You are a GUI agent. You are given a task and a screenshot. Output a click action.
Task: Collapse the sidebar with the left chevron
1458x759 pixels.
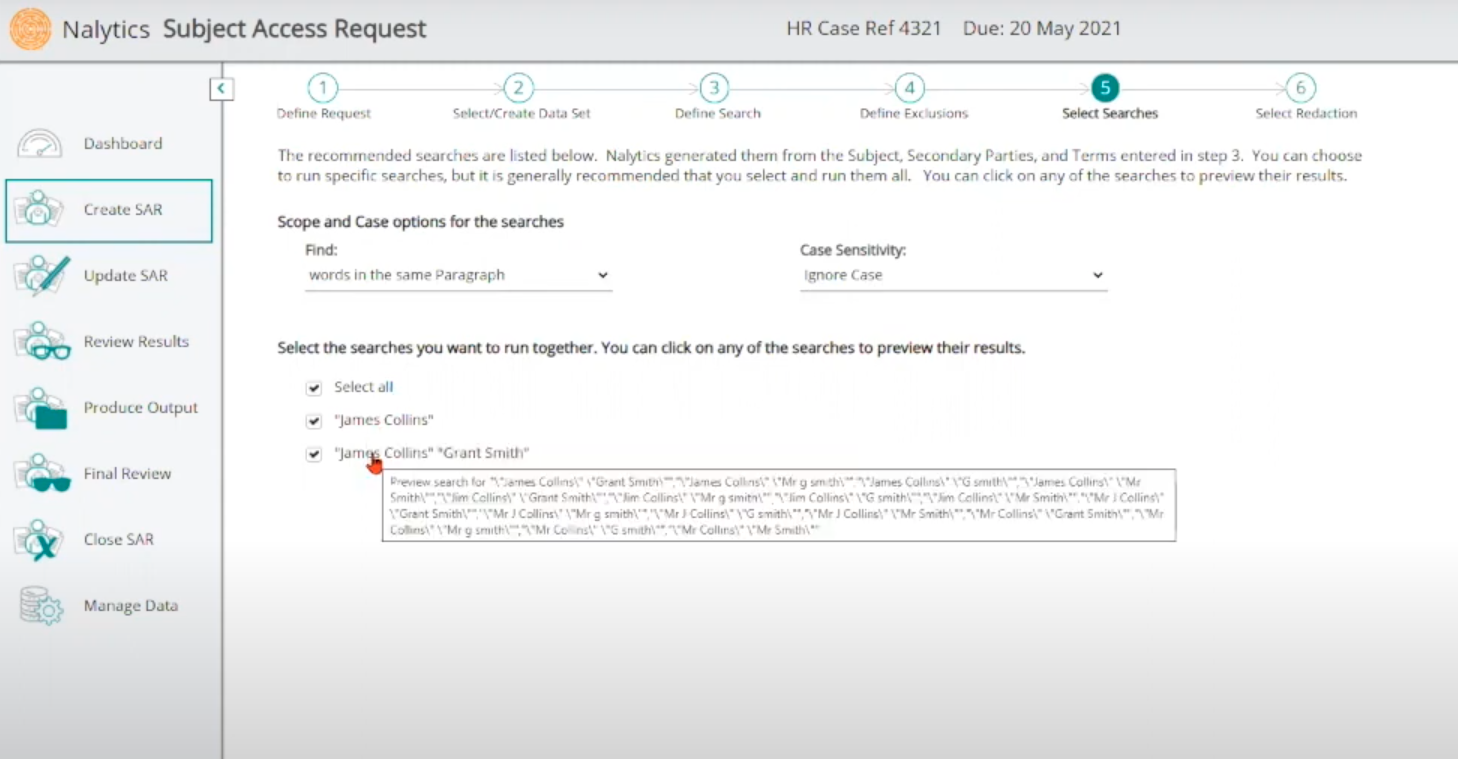[222, 88]
